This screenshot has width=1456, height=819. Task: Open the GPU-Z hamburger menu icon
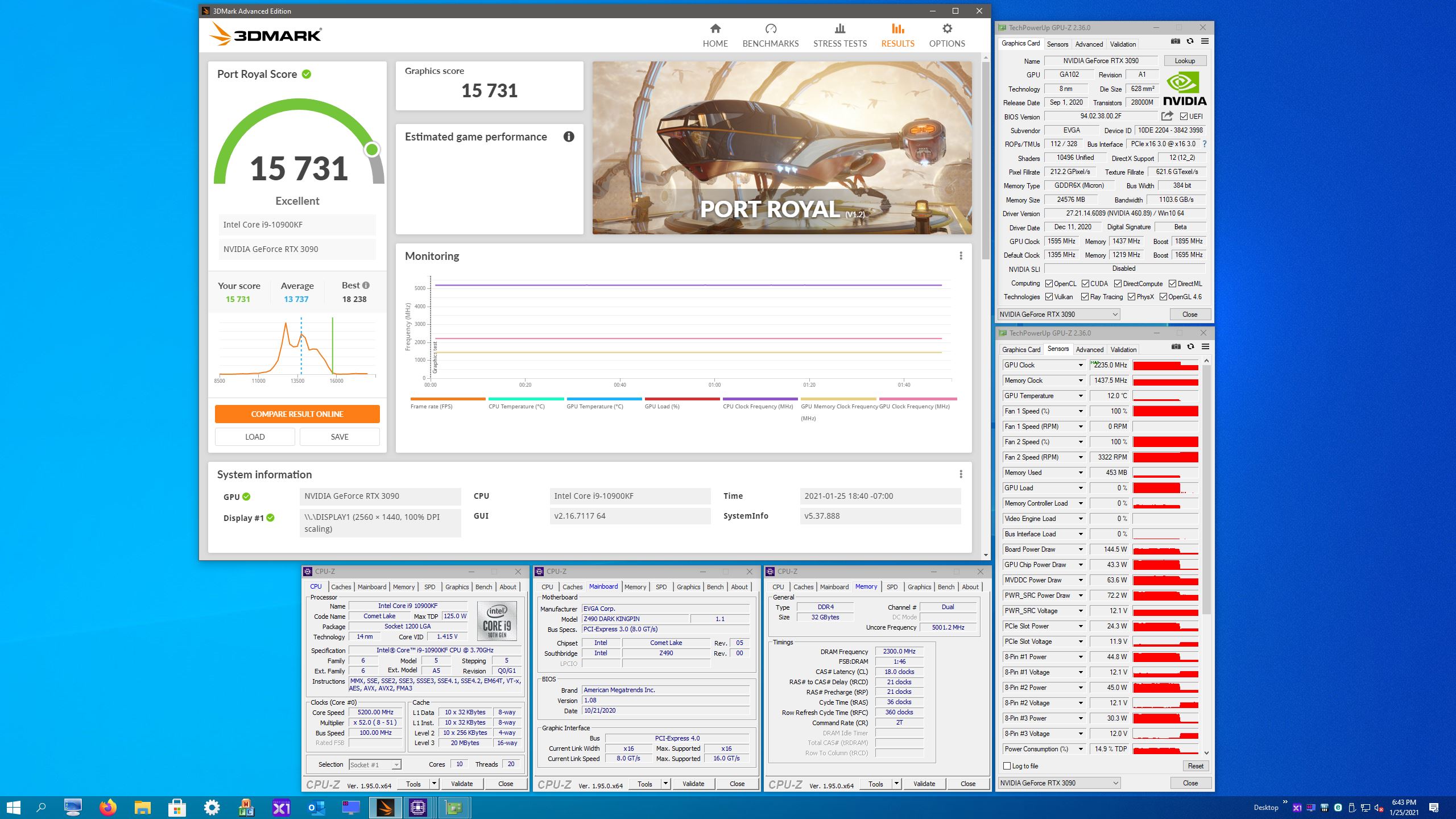click(1205, 42)
